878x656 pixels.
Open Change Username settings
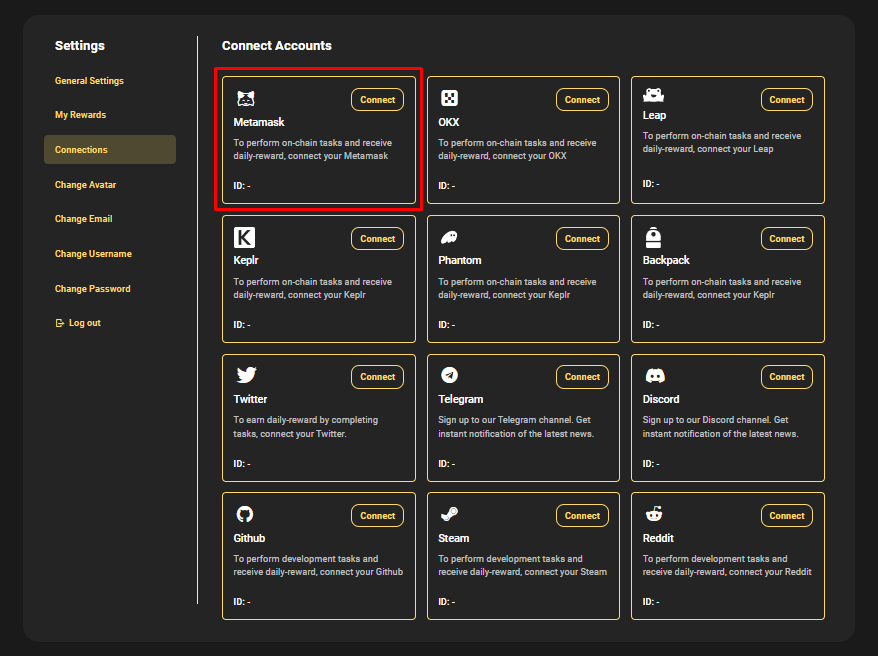[93, 254]
